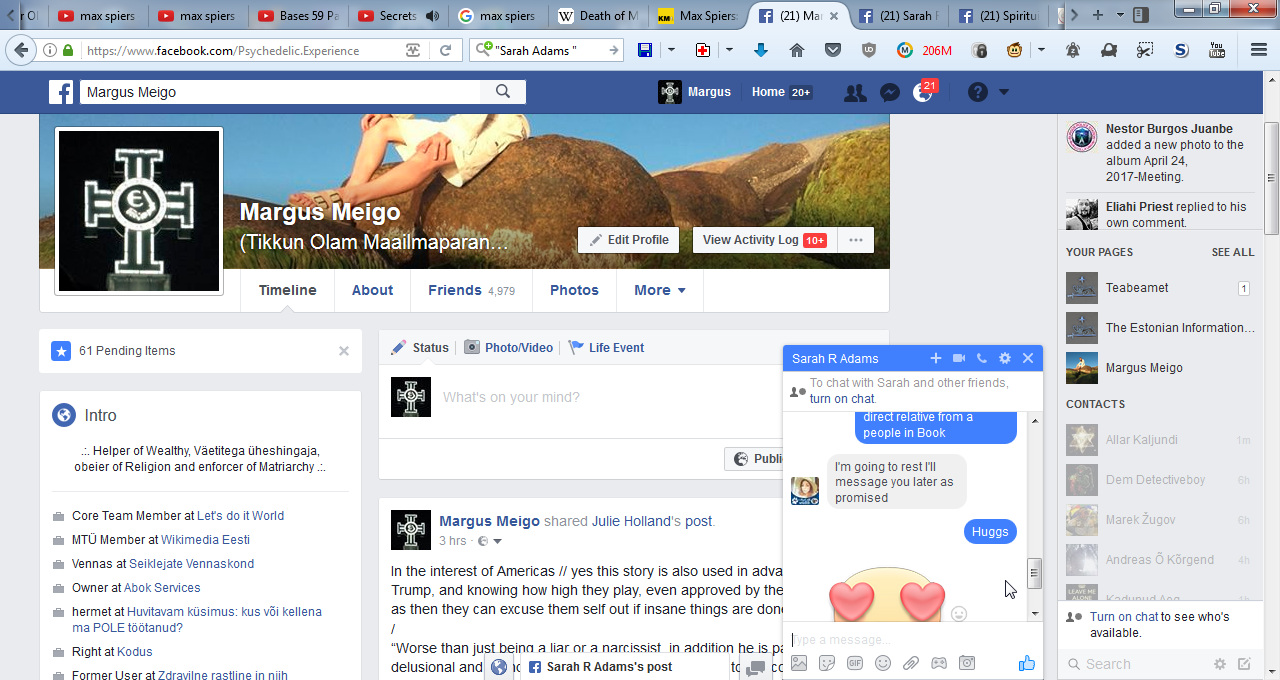
Task: Open the Timeline profile tab
Action: tap(288, 290)
